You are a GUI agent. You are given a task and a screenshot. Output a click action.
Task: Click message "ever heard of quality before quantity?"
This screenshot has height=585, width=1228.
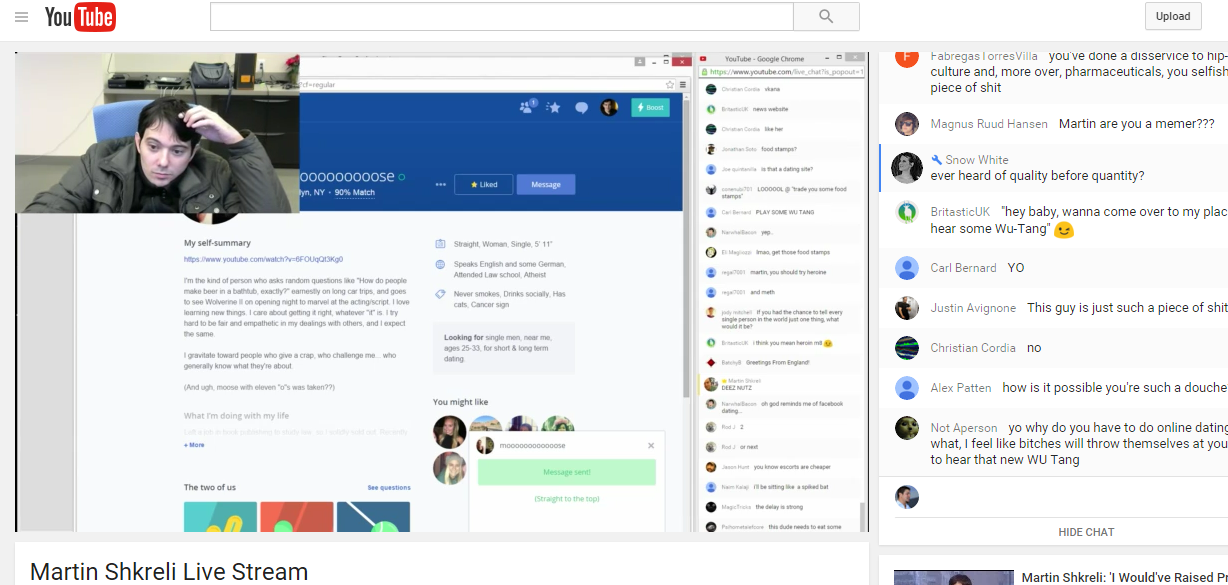point(1037,176)
